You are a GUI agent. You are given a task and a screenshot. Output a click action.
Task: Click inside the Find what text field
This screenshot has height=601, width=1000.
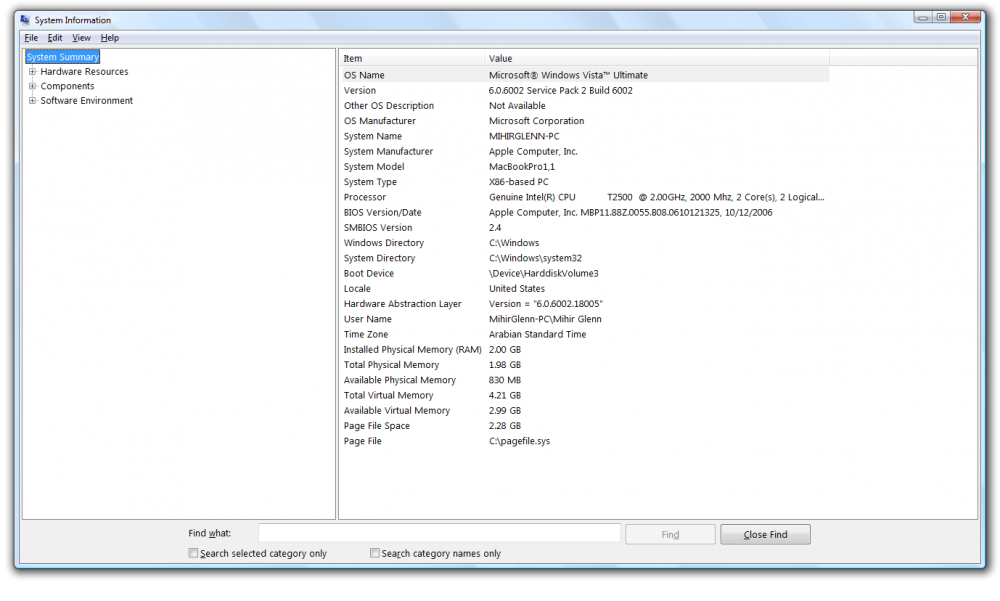(x=439, y=534)
